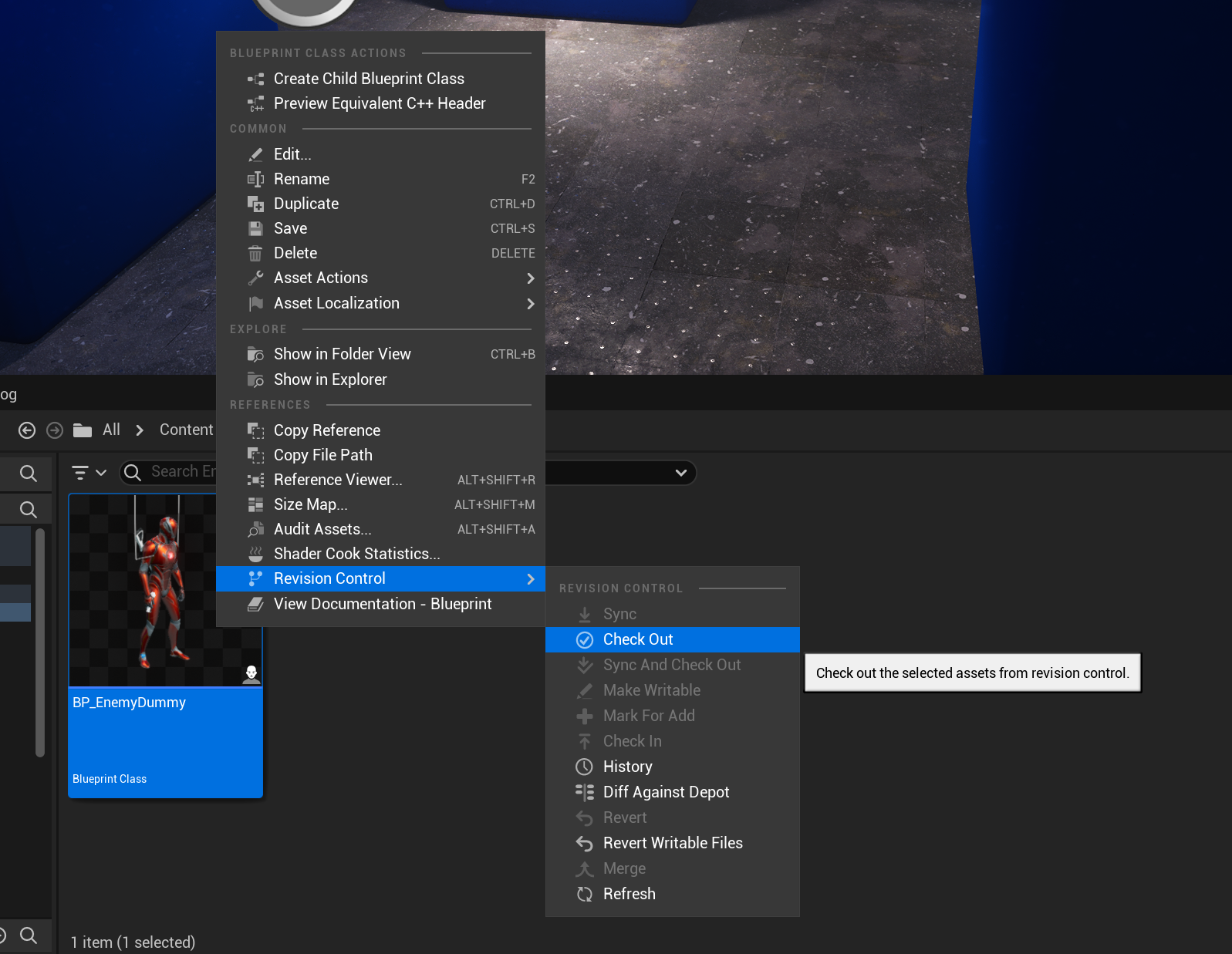Select Show in Explorer
The image size is (1232, 954).
point(381,379)
